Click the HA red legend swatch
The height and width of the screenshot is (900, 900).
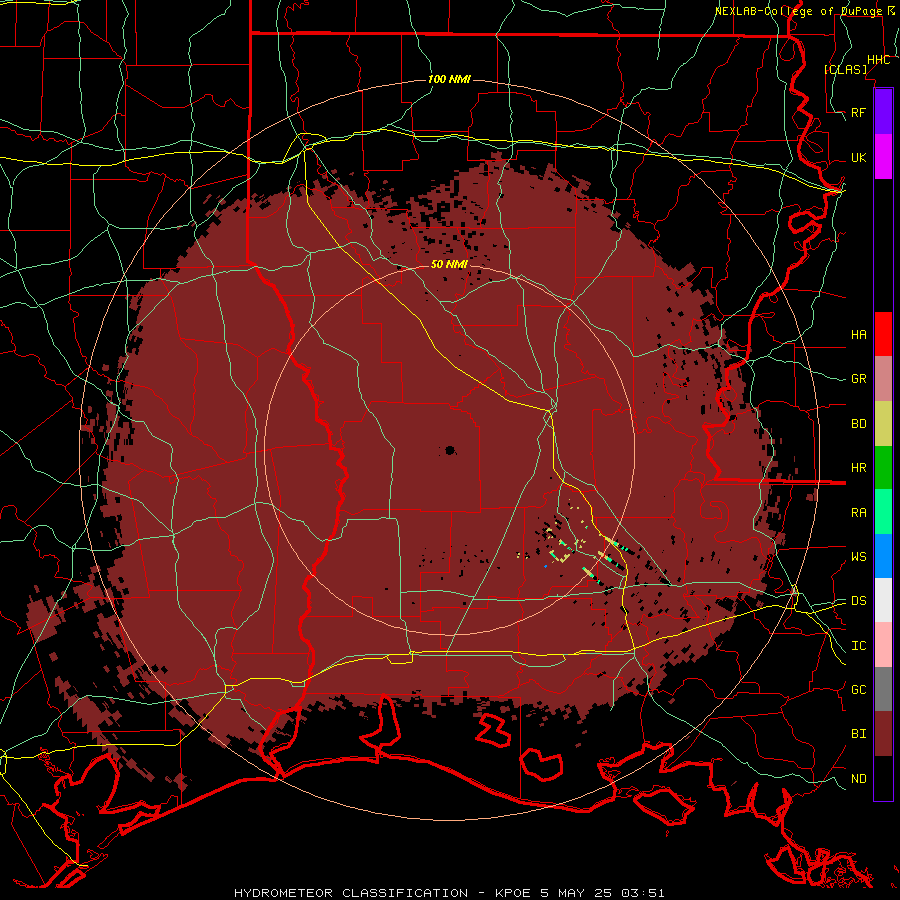click(x=883, y=334)
